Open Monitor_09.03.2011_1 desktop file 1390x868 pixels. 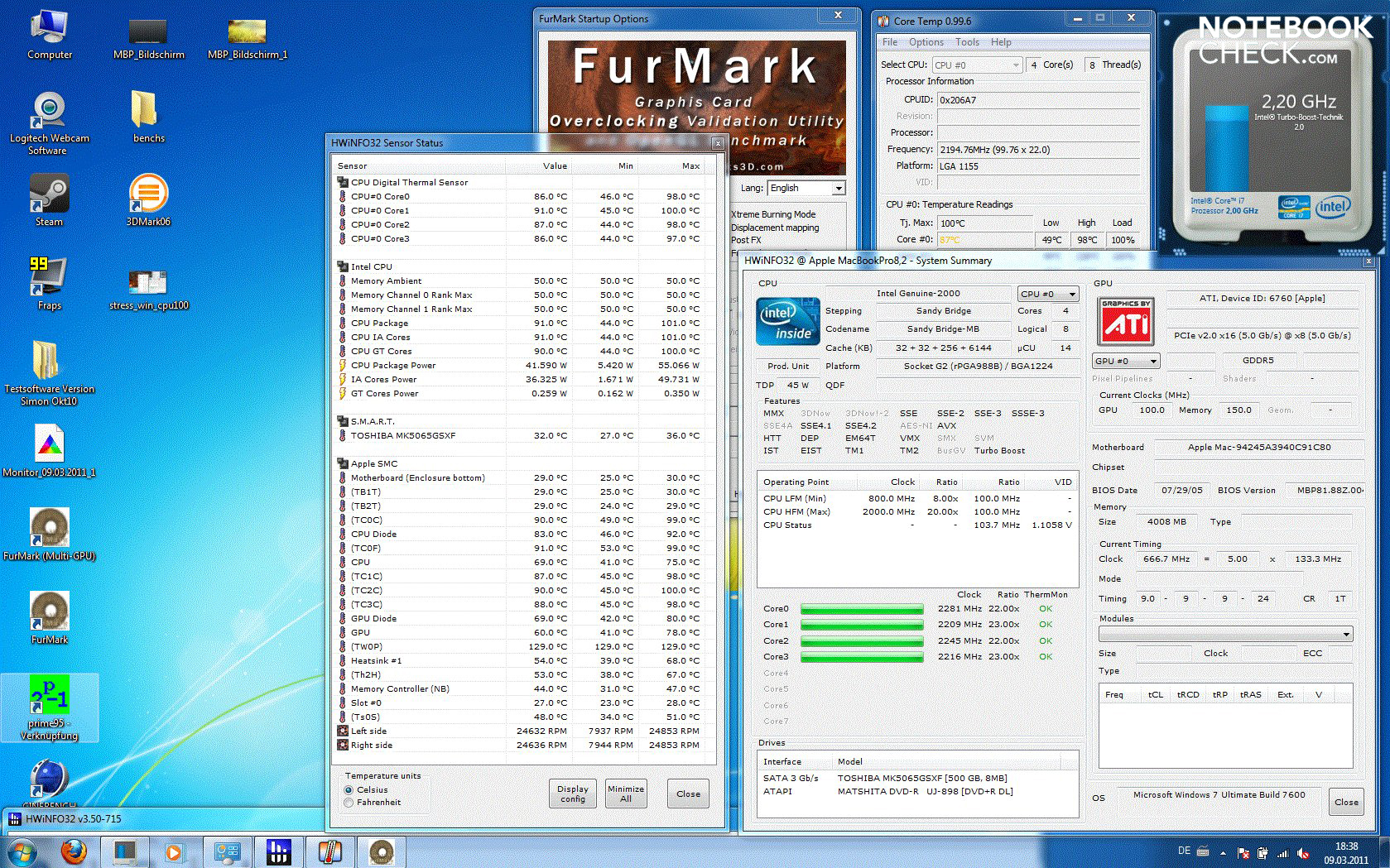pyautogui.click(x=50, y=451)
